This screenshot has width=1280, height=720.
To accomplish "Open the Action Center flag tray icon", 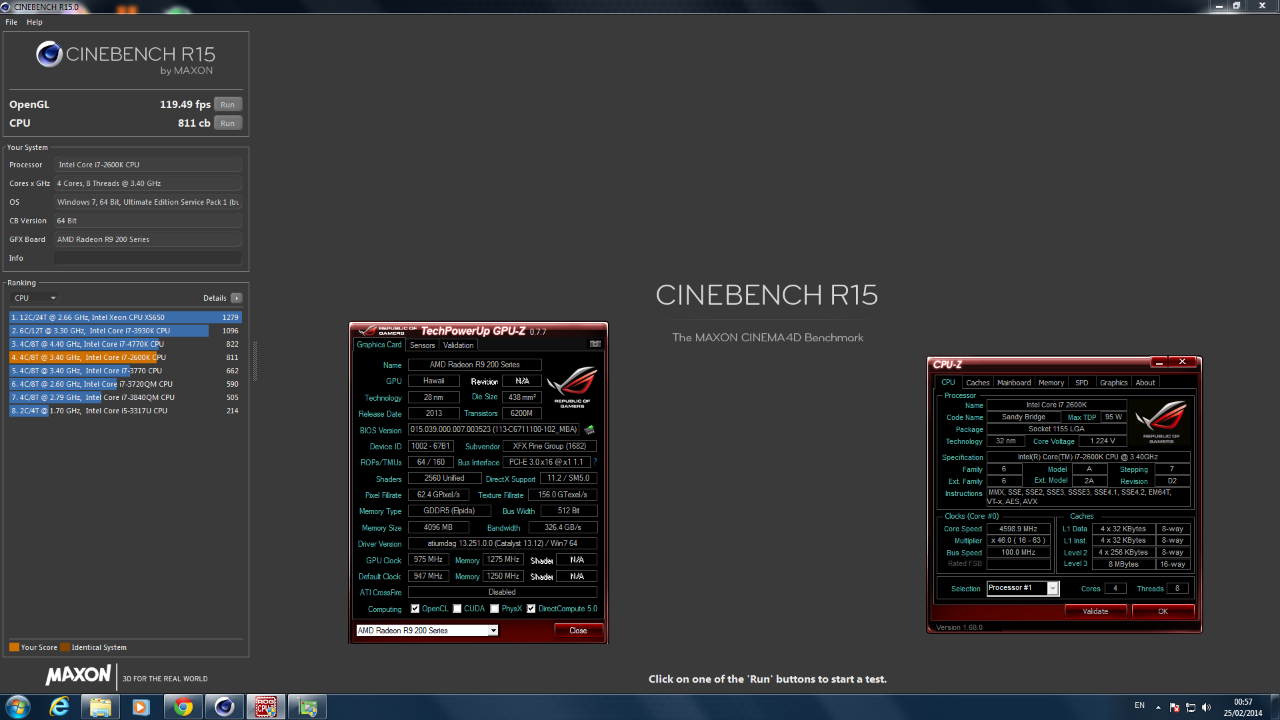I will 1175,707.
